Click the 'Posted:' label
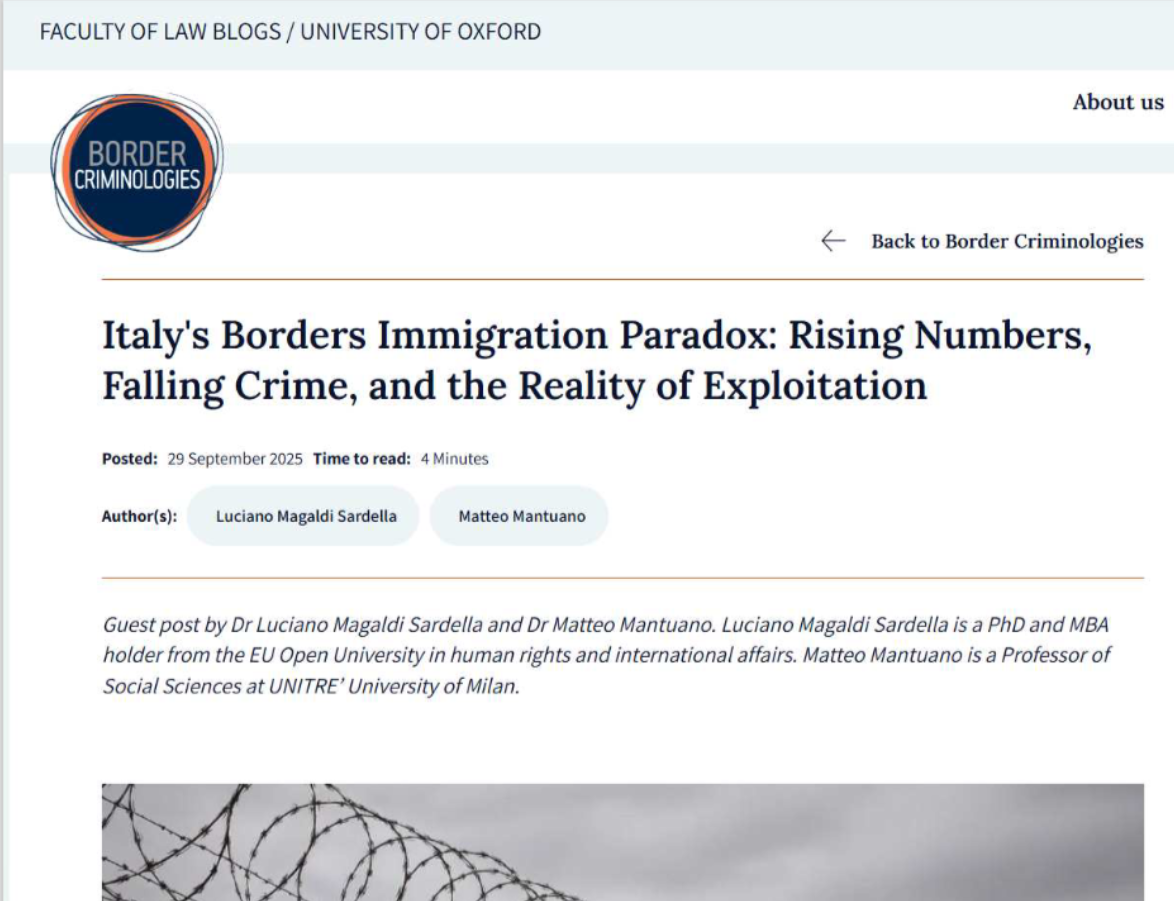This screenshot has width=1174, height=901. [x=130, y=458]
